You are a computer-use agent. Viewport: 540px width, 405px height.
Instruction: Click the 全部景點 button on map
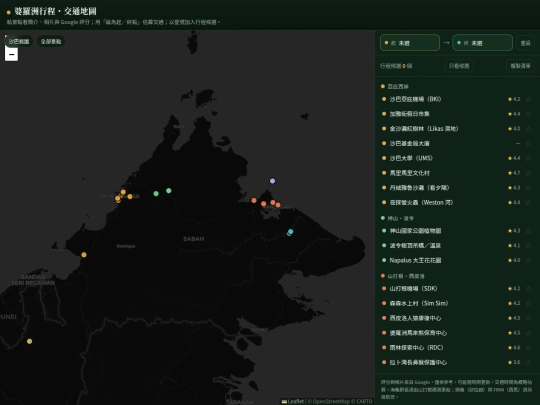pyautogui.click(x=51, y=41)
